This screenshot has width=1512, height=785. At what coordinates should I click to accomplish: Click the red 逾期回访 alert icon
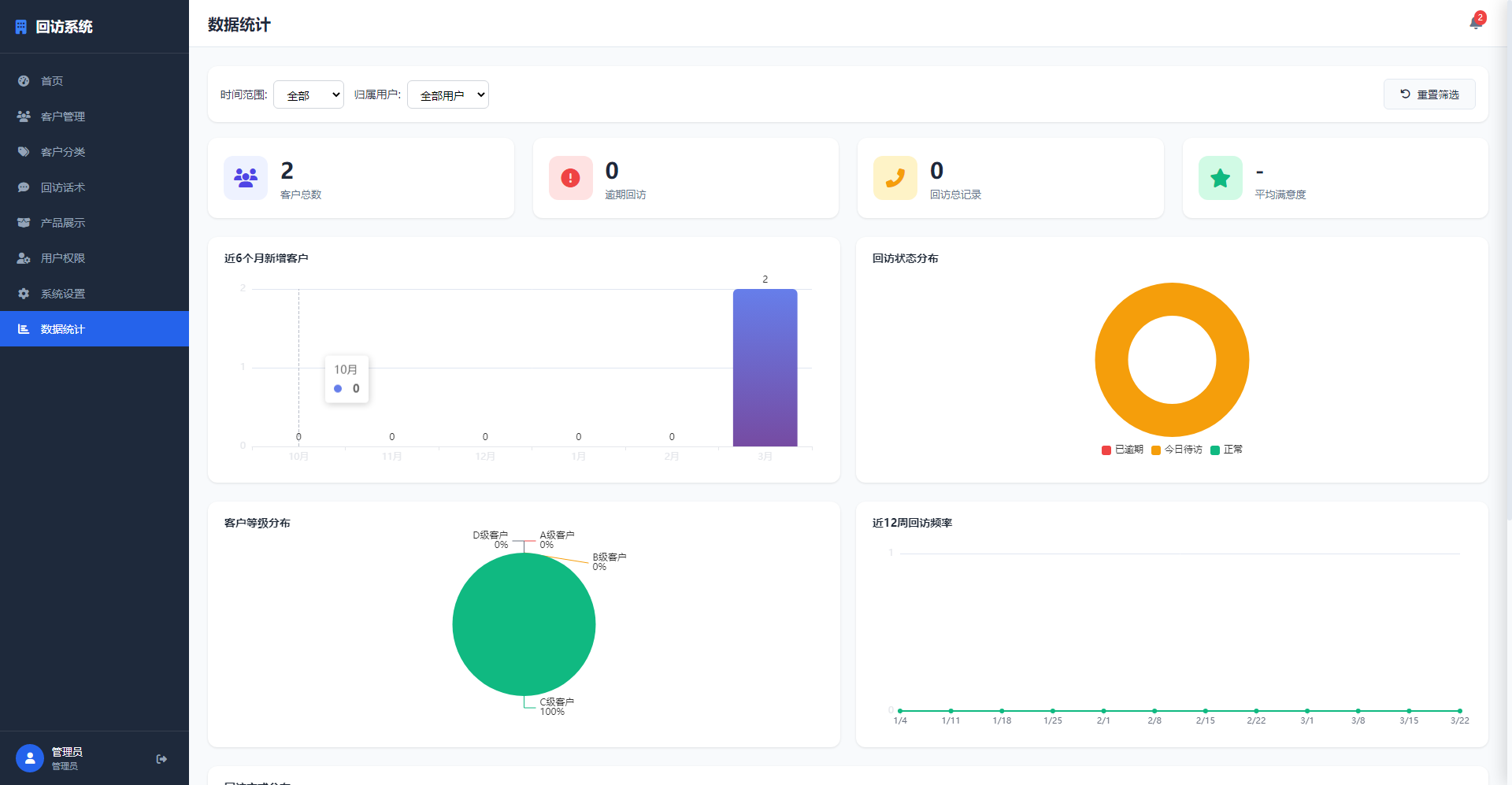(570, 178)
